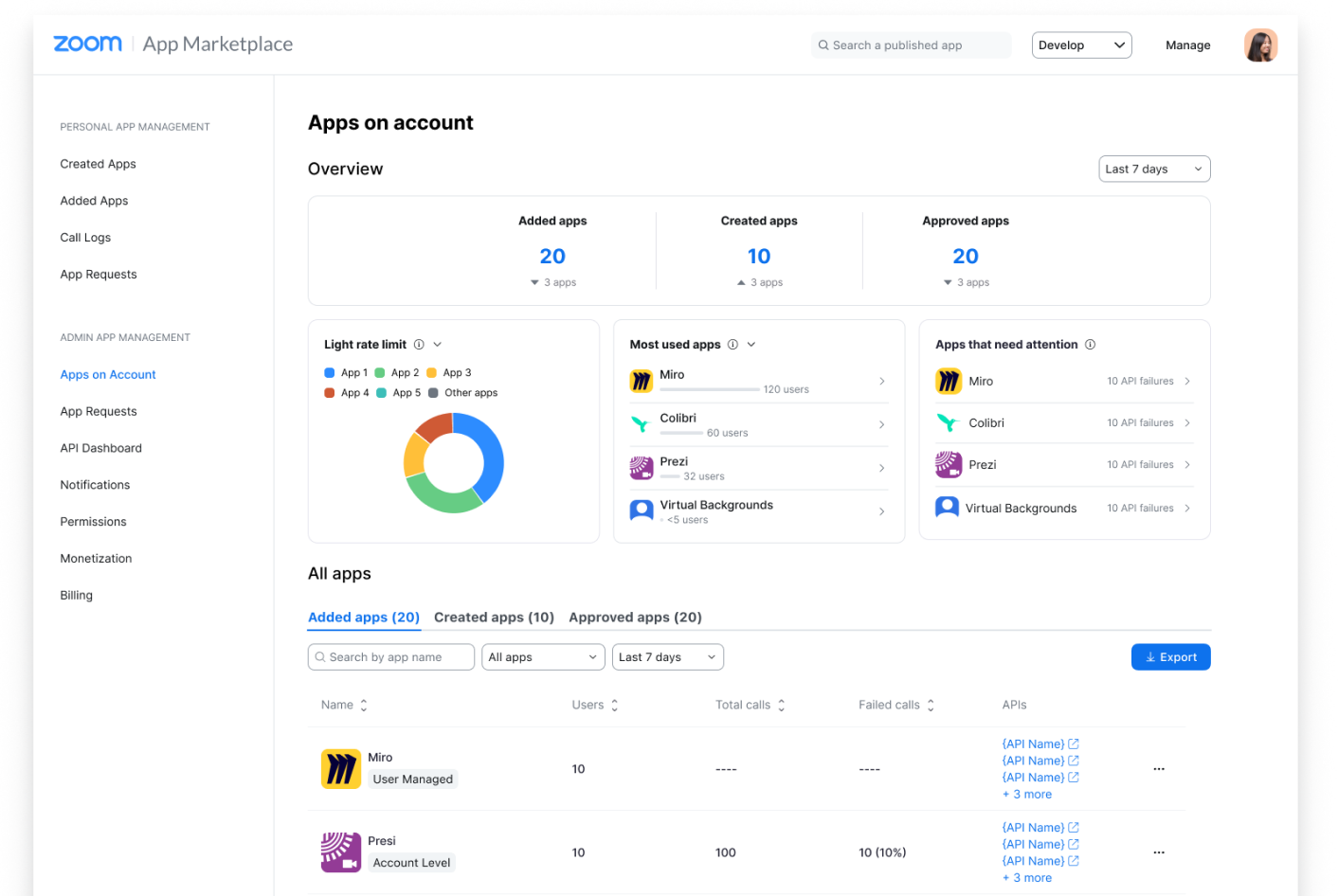Click the Export button
Viewport: 1338px width, 896px height.
(1170, 657)
